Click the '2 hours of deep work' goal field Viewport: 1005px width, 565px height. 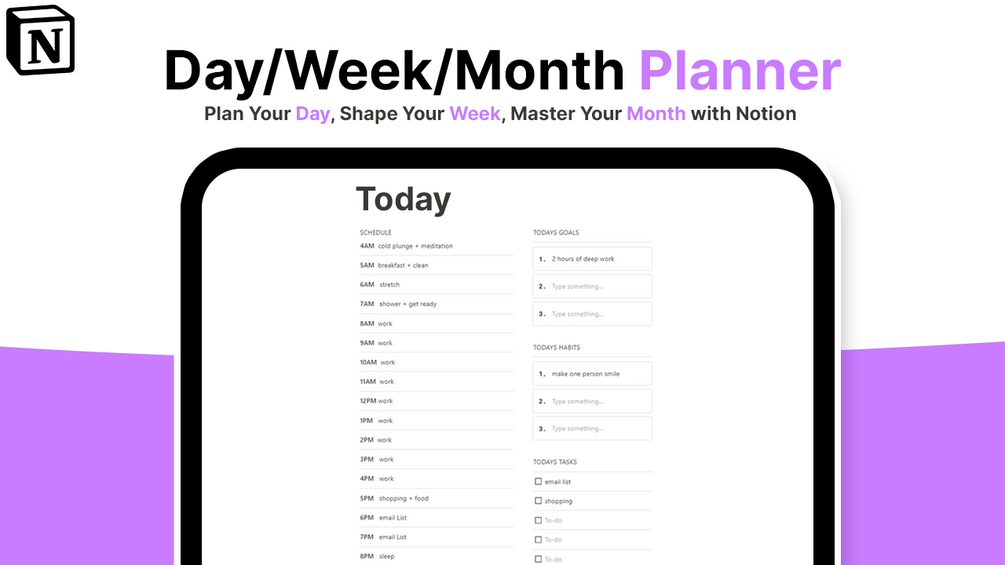point(592,259)
